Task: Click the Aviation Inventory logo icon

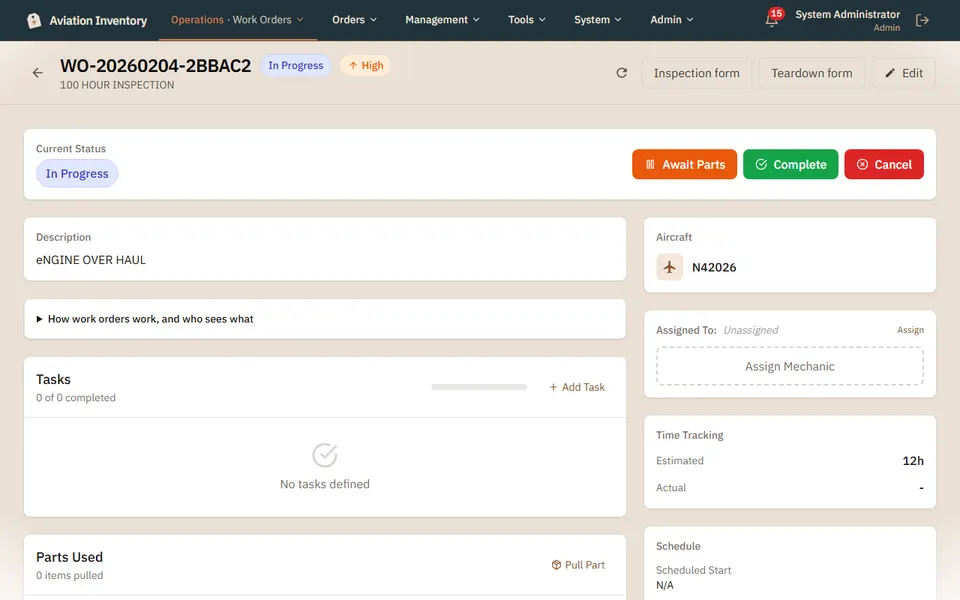Action: click(x=34, y=20)
